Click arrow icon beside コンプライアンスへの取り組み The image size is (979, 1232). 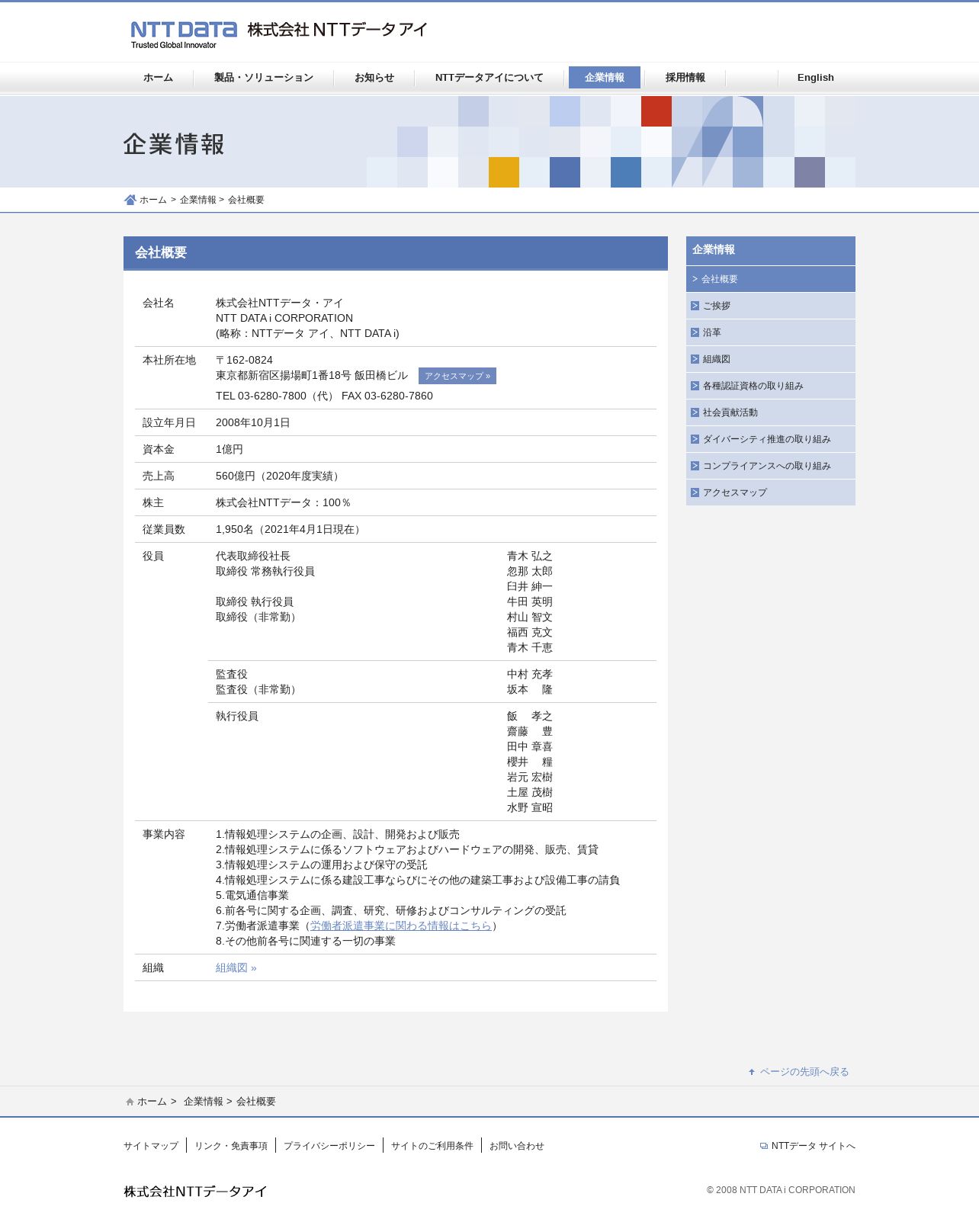(695, 466)
